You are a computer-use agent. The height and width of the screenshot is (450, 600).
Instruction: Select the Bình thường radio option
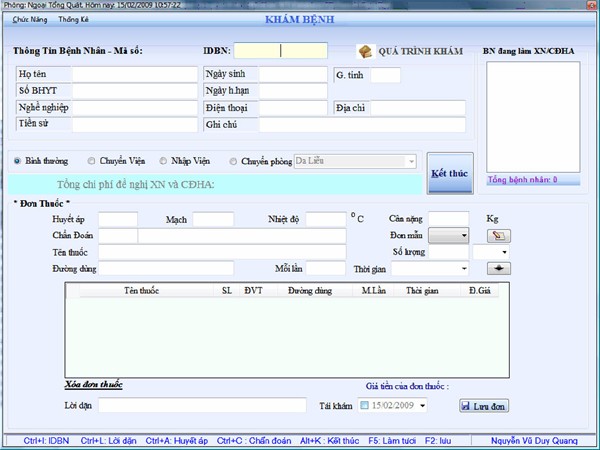click(18, 161)
